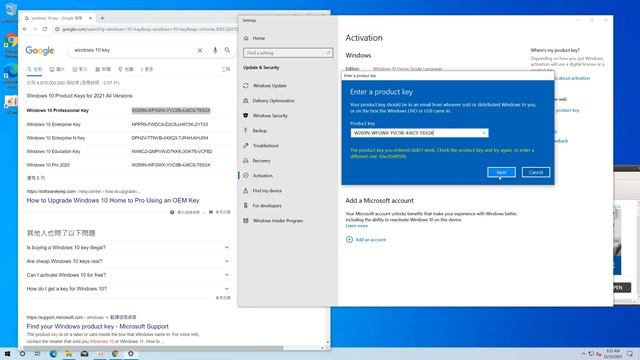
Task: Click Cancel in the product key dialog
Action: coord(536,172)
